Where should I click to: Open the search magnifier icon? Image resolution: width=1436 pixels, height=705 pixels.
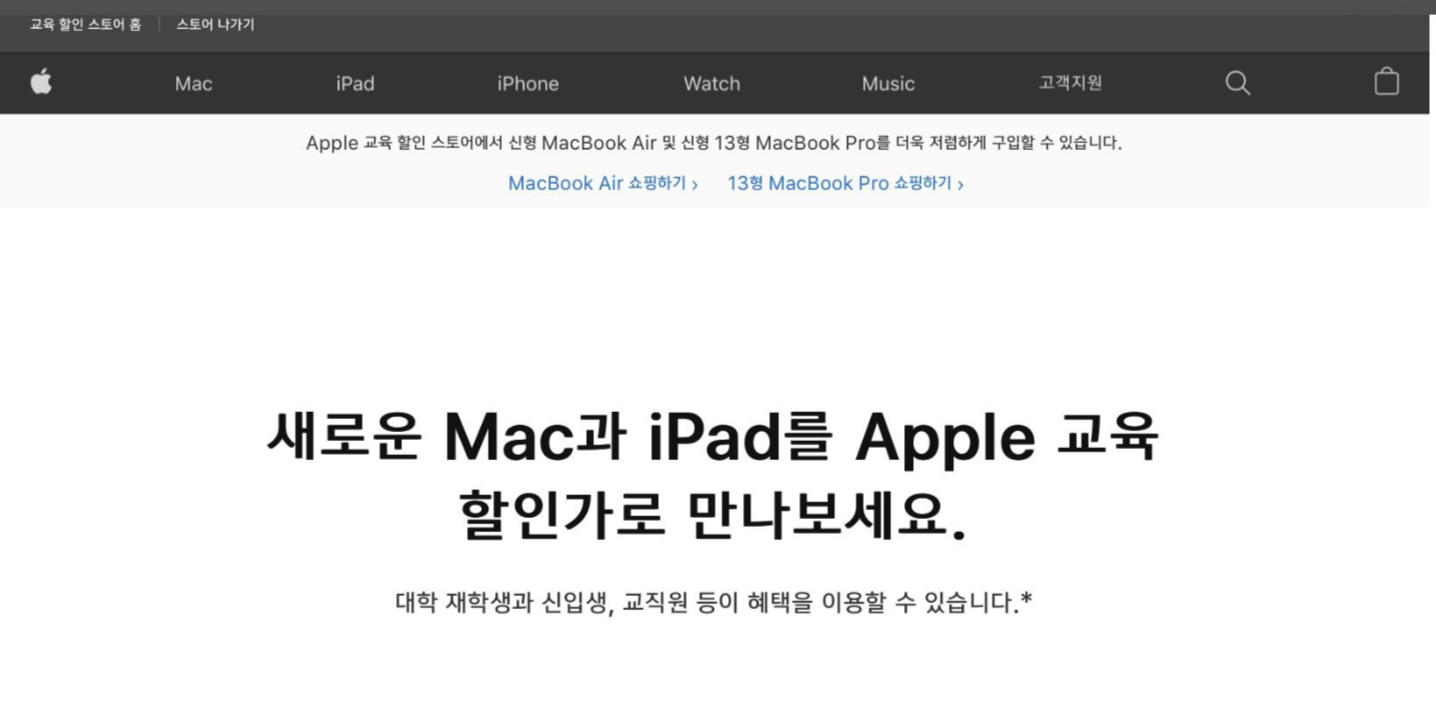tap(1238, 83)
